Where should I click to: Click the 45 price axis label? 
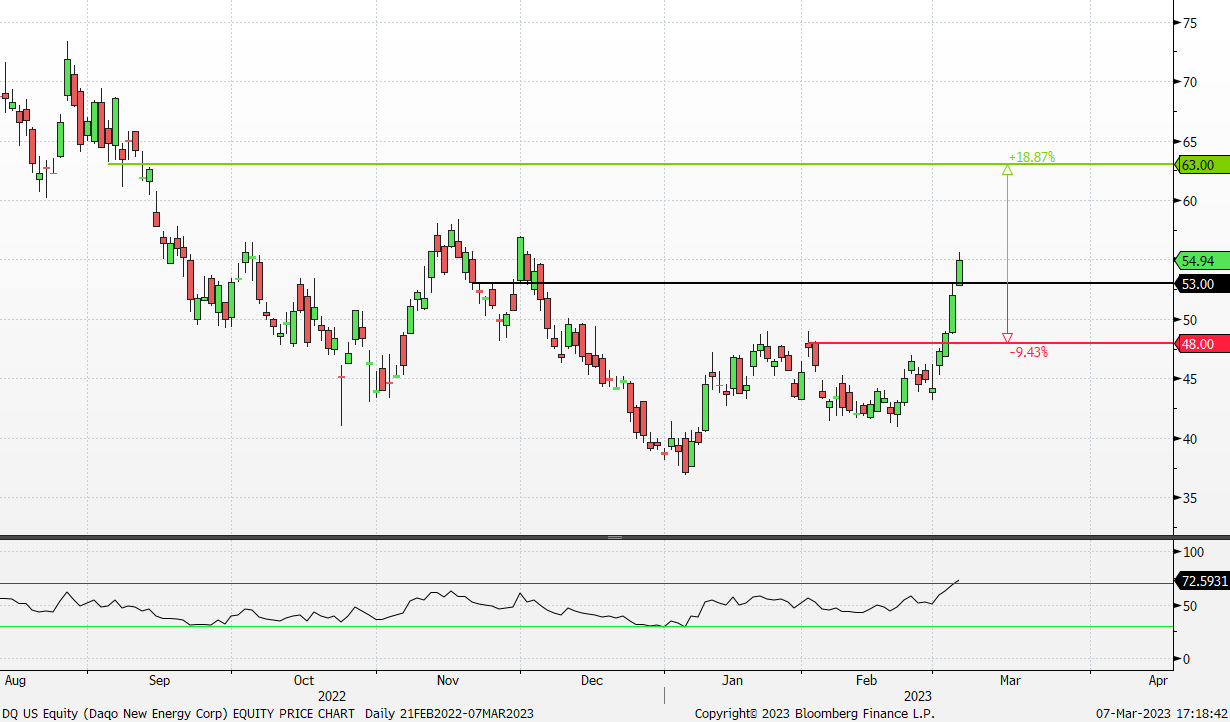click(x=1190, y=379)
